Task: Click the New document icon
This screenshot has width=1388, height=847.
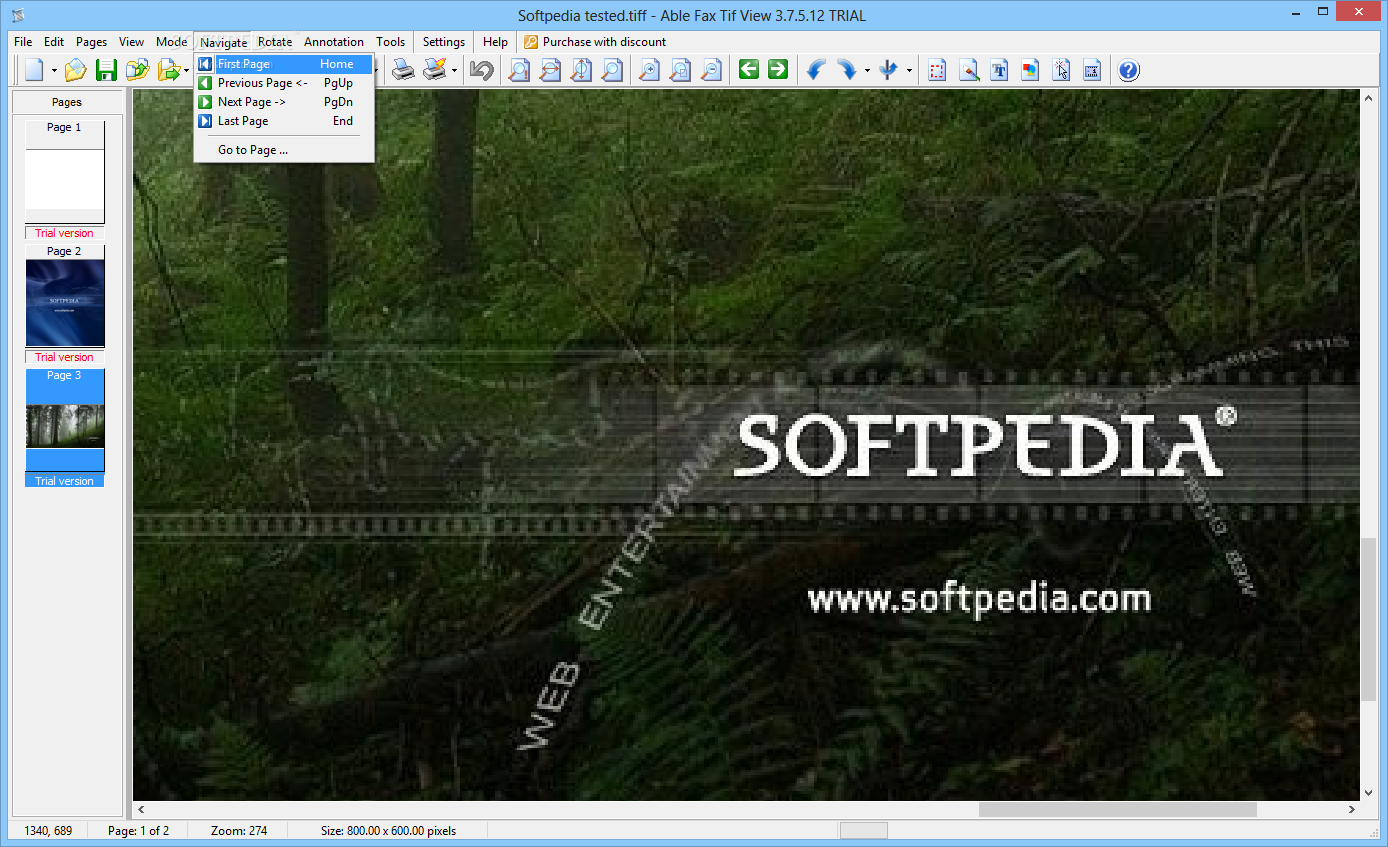Action: (x=35, y=70)
